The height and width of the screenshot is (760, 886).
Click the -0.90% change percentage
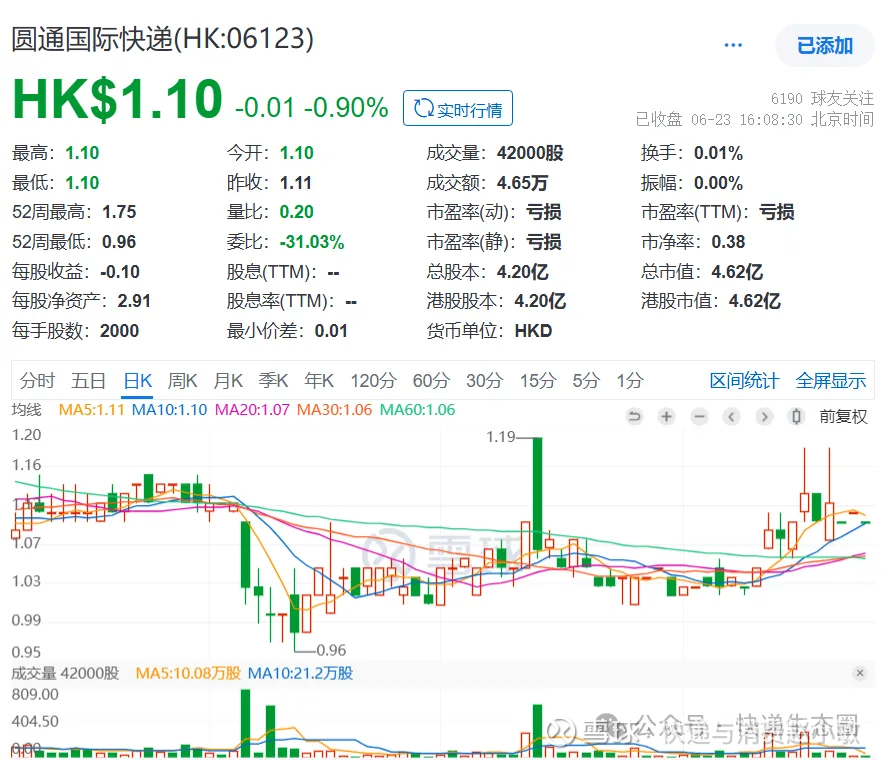click(x=346, y=107)
